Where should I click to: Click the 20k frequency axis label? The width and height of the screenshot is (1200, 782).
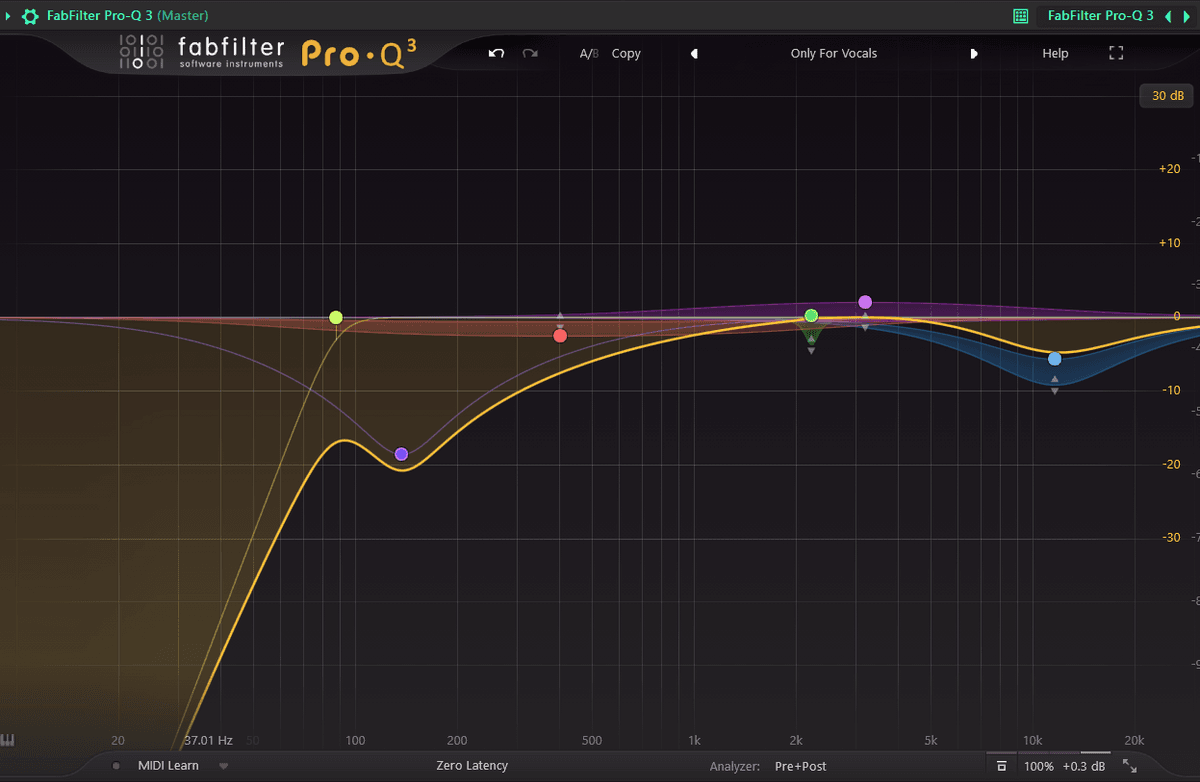click(x=1134, y=741)
